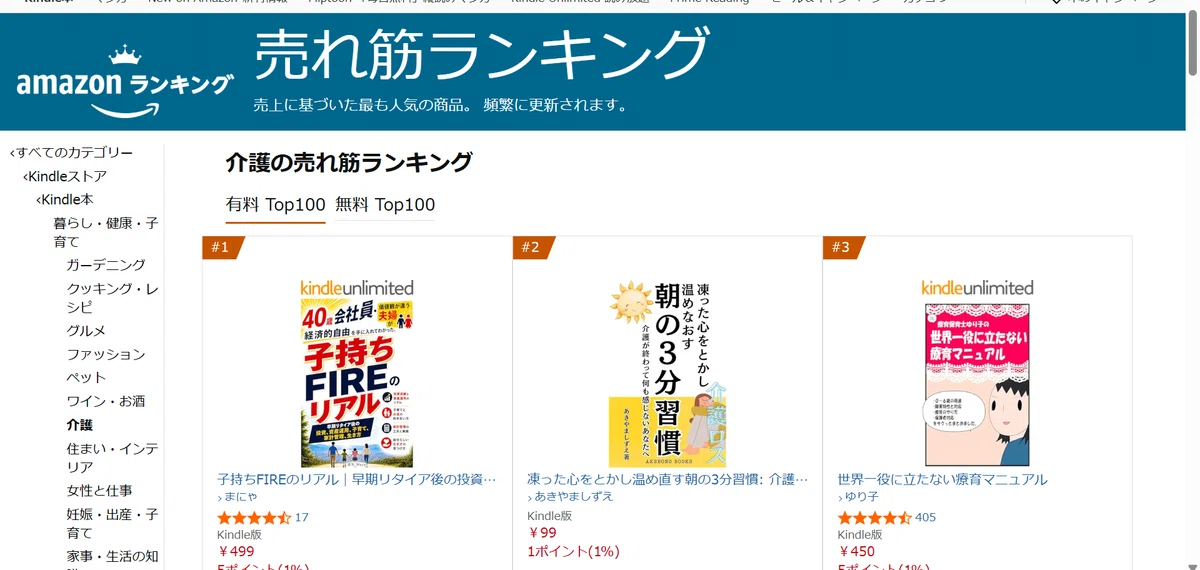Click the #1 rank badge
Viewport: 1200px width, 570px height.
pyautogui.click(x=222, y=248)
